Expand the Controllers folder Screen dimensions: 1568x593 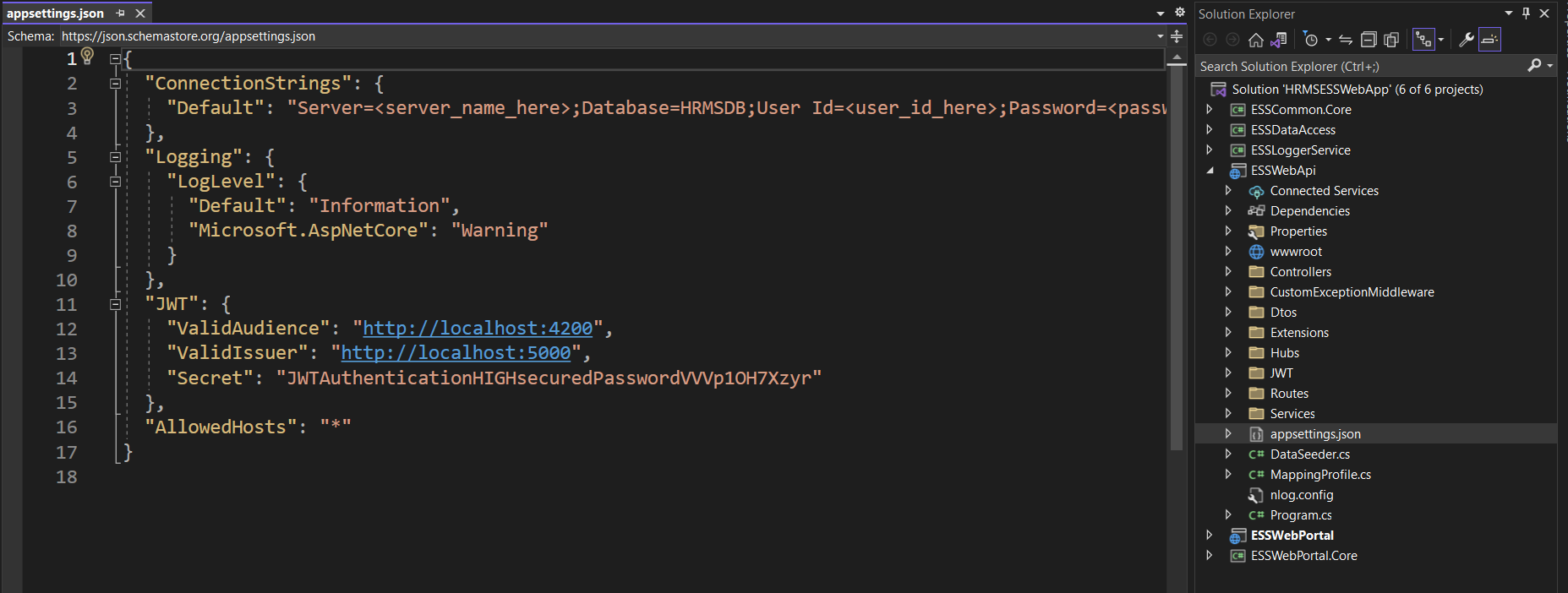pyautogui.click(x=1229, y=272)
